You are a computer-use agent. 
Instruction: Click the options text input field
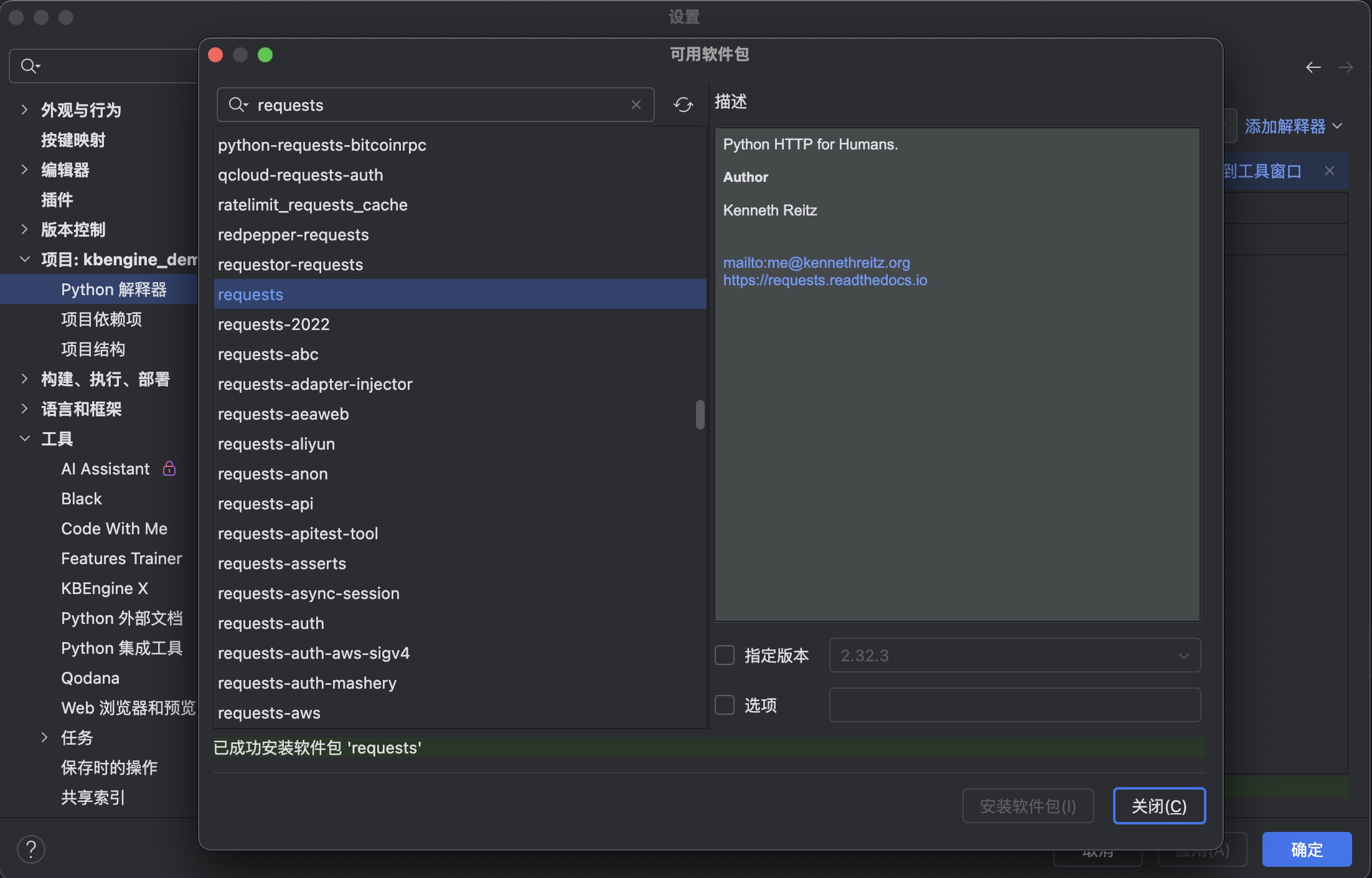1014,705
